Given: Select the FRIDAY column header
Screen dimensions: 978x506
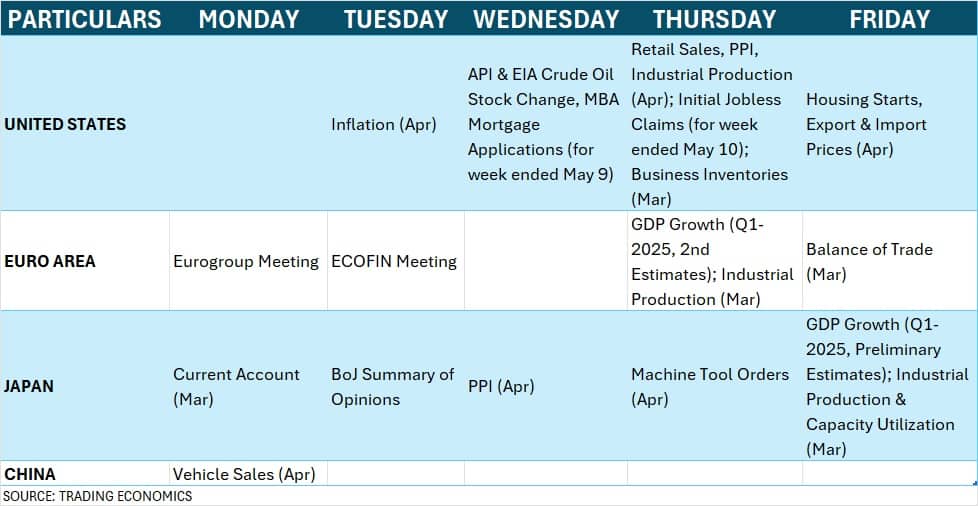Looking at the screenshot, I should (x=890, y=19).
